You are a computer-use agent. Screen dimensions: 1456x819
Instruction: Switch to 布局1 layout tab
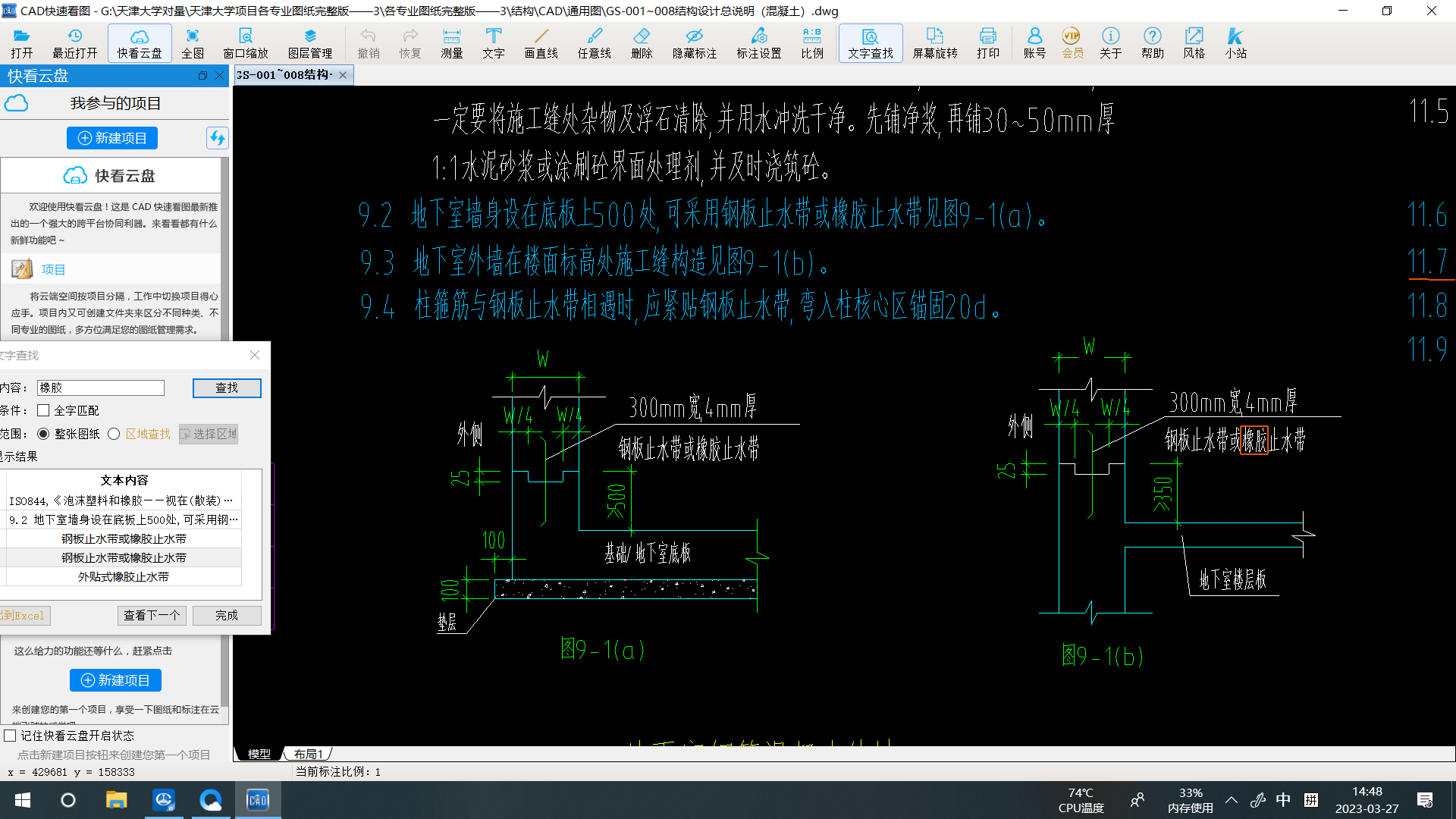pos(308,754)
